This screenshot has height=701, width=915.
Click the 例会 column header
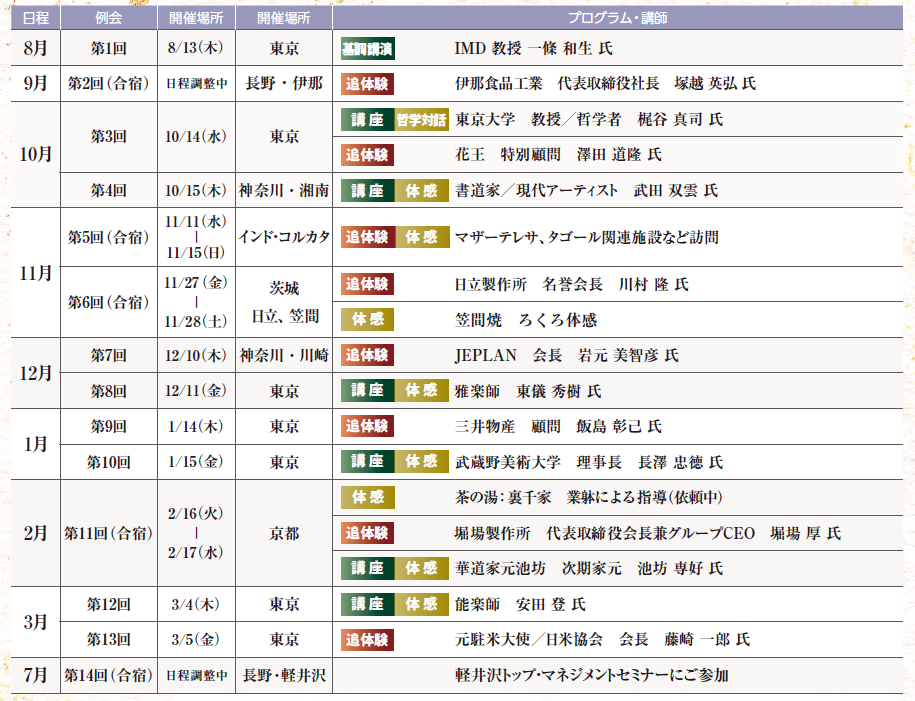[109, 18]
